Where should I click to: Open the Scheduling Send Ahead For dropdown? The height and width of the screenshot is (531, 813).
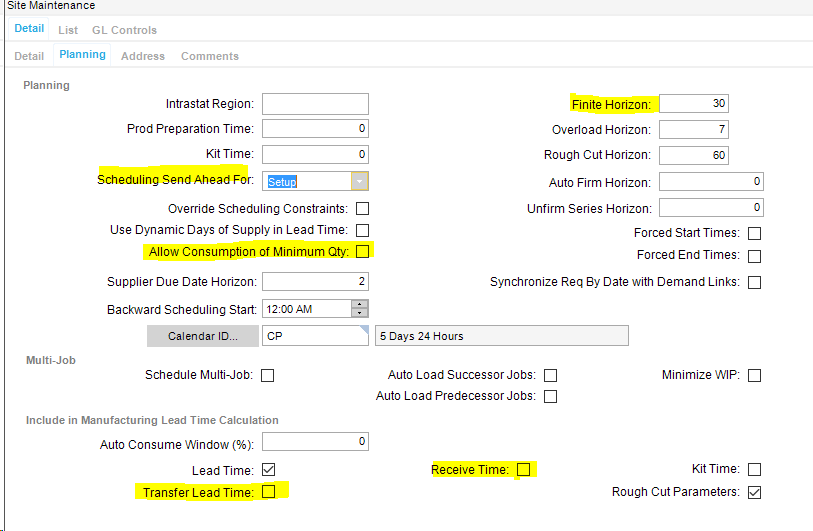coord(359,181)
